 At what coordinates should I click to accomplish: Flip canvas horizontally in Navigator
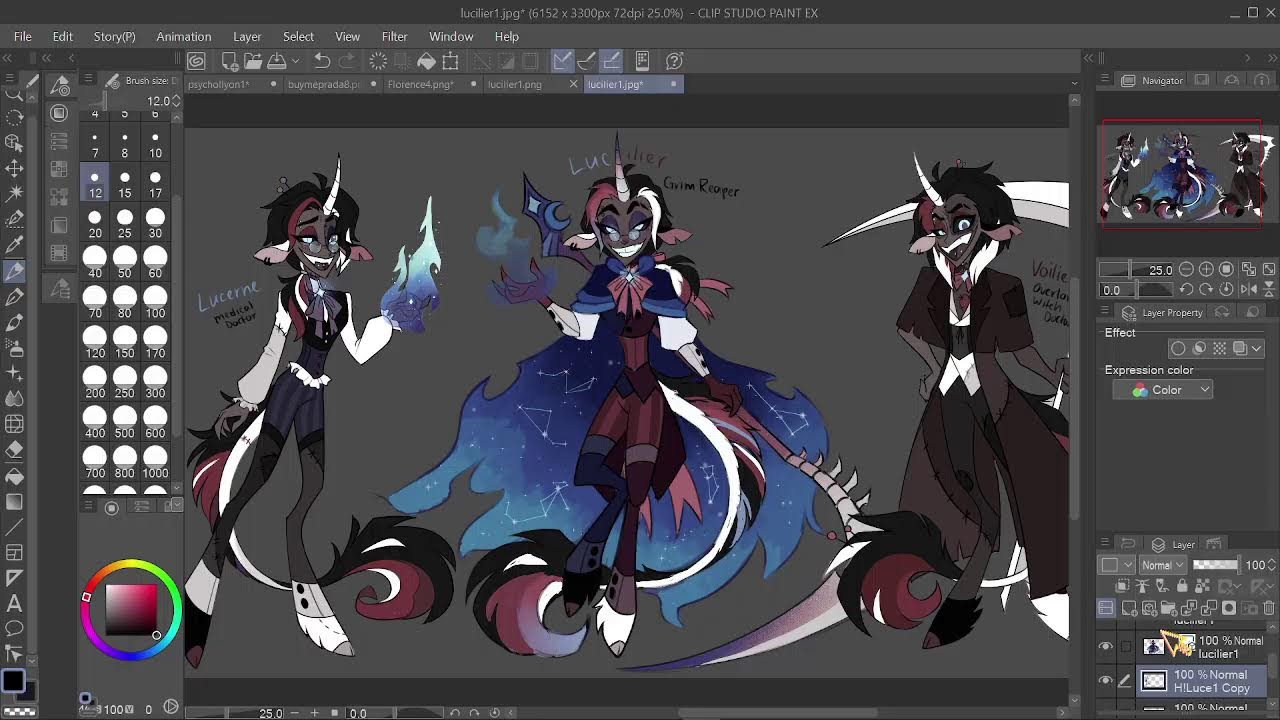coord(1249,289)
